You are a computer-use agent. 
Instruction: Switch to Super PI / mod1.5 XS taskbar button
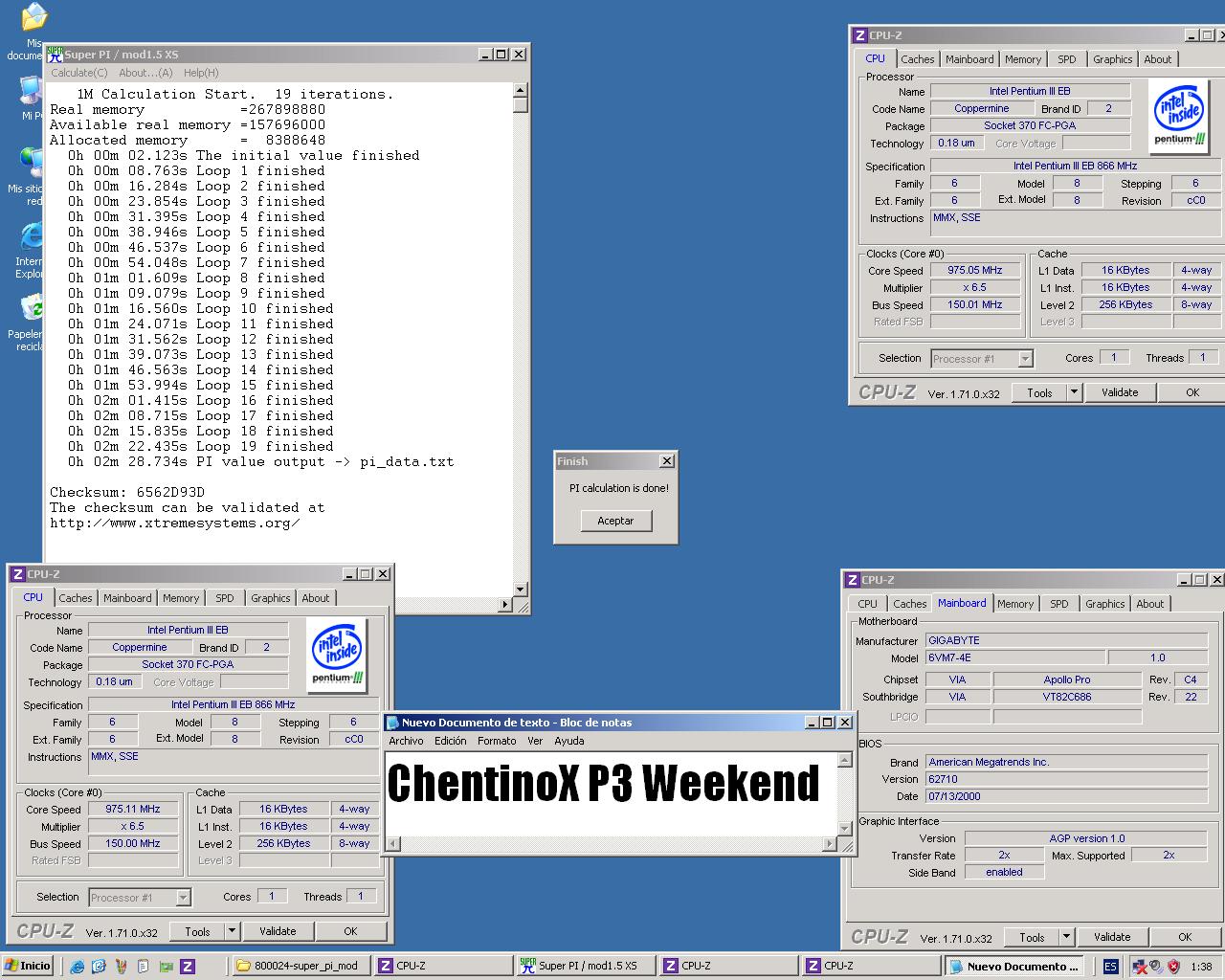(x=586, y=966)
